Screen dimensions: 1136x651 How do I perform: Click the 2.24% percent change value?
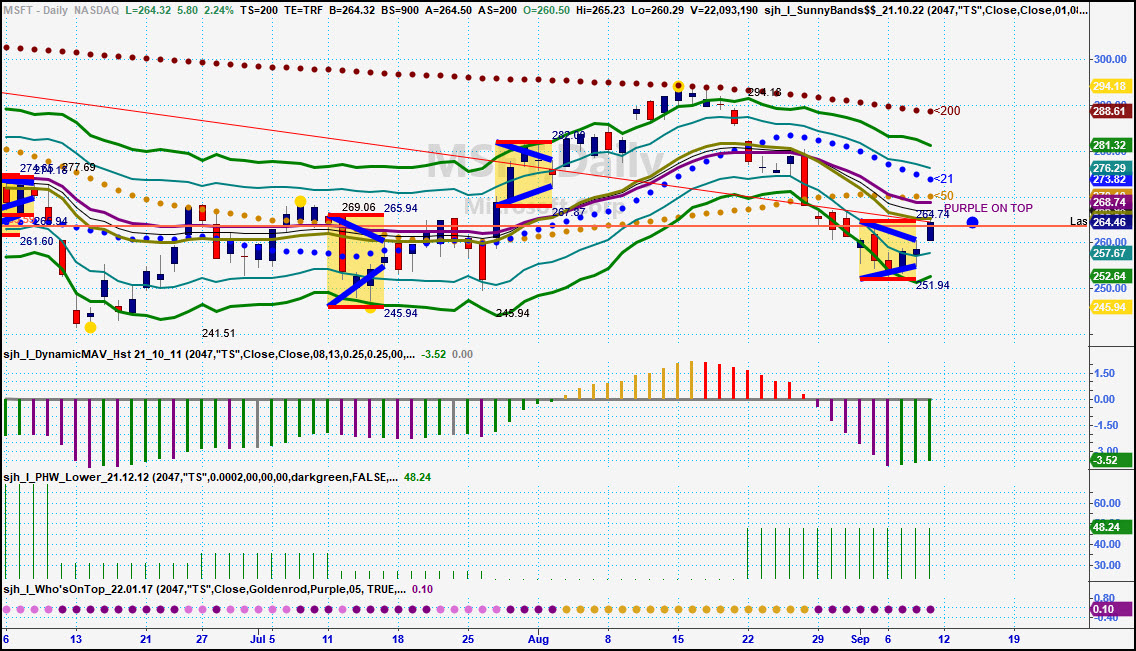coord(217,10)
